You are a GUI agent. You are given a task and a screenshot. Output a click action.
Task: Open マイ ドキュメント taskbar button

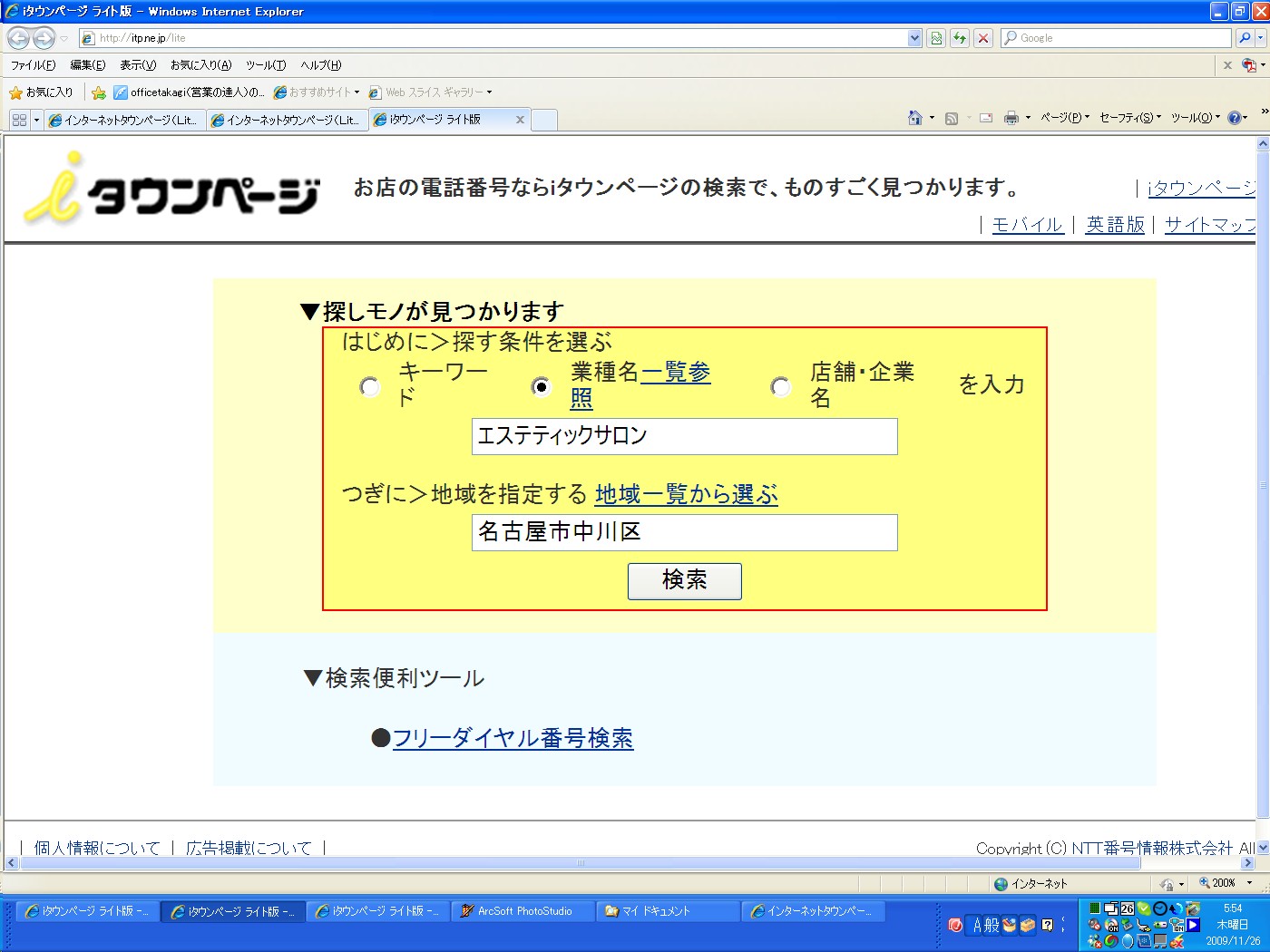pos(668,911)
